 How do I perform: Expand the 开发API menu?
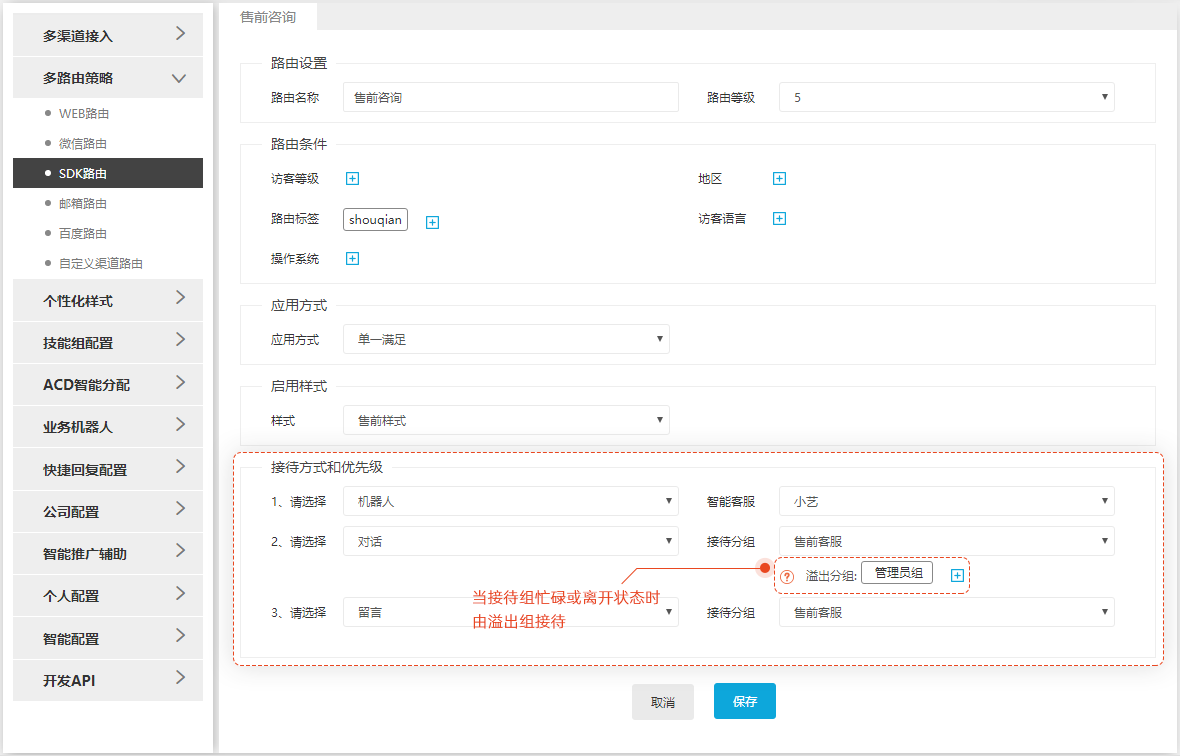(108, 680)
